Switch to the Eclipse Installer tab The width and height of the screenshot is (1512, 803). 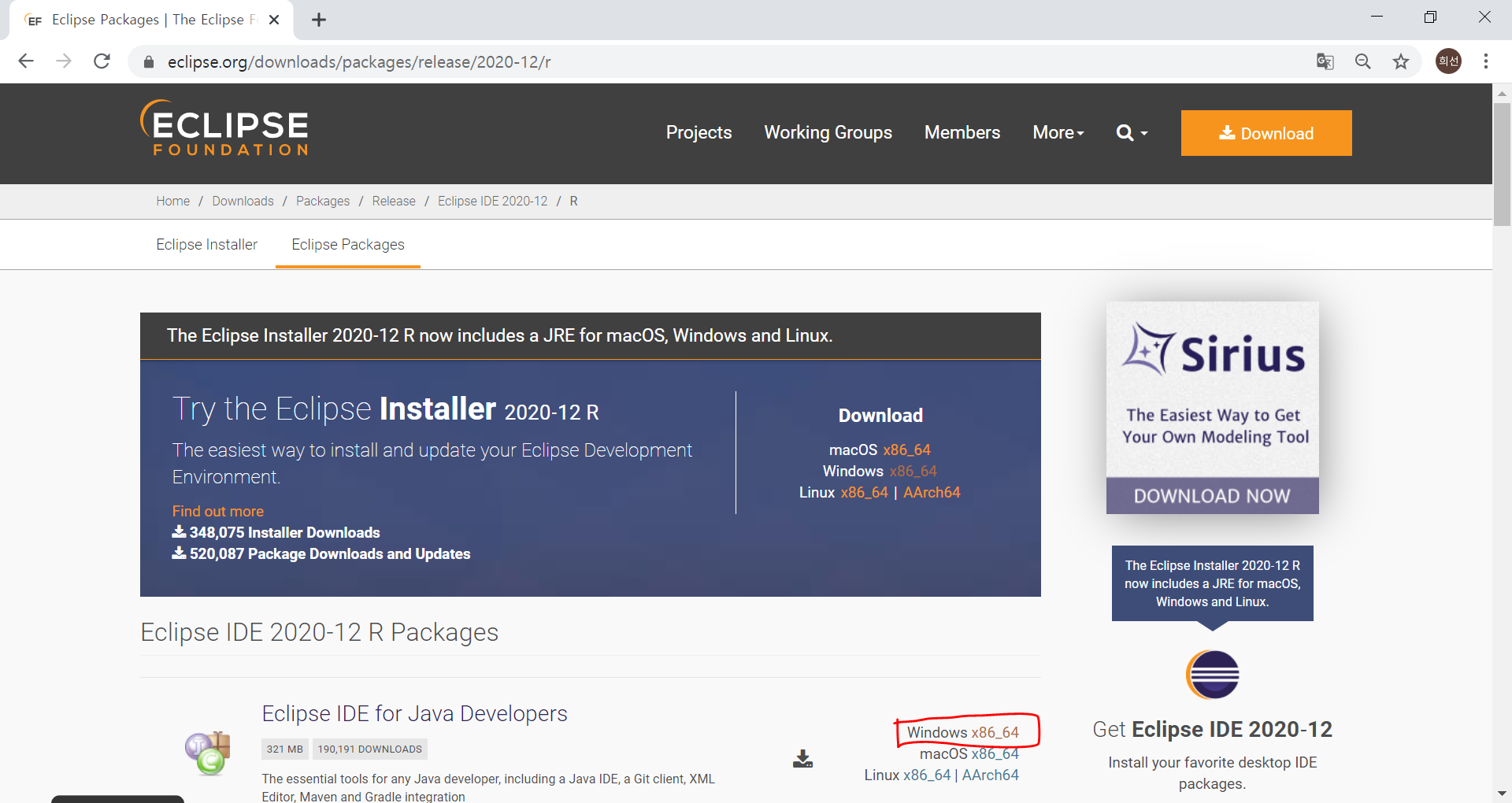point(206,245)
